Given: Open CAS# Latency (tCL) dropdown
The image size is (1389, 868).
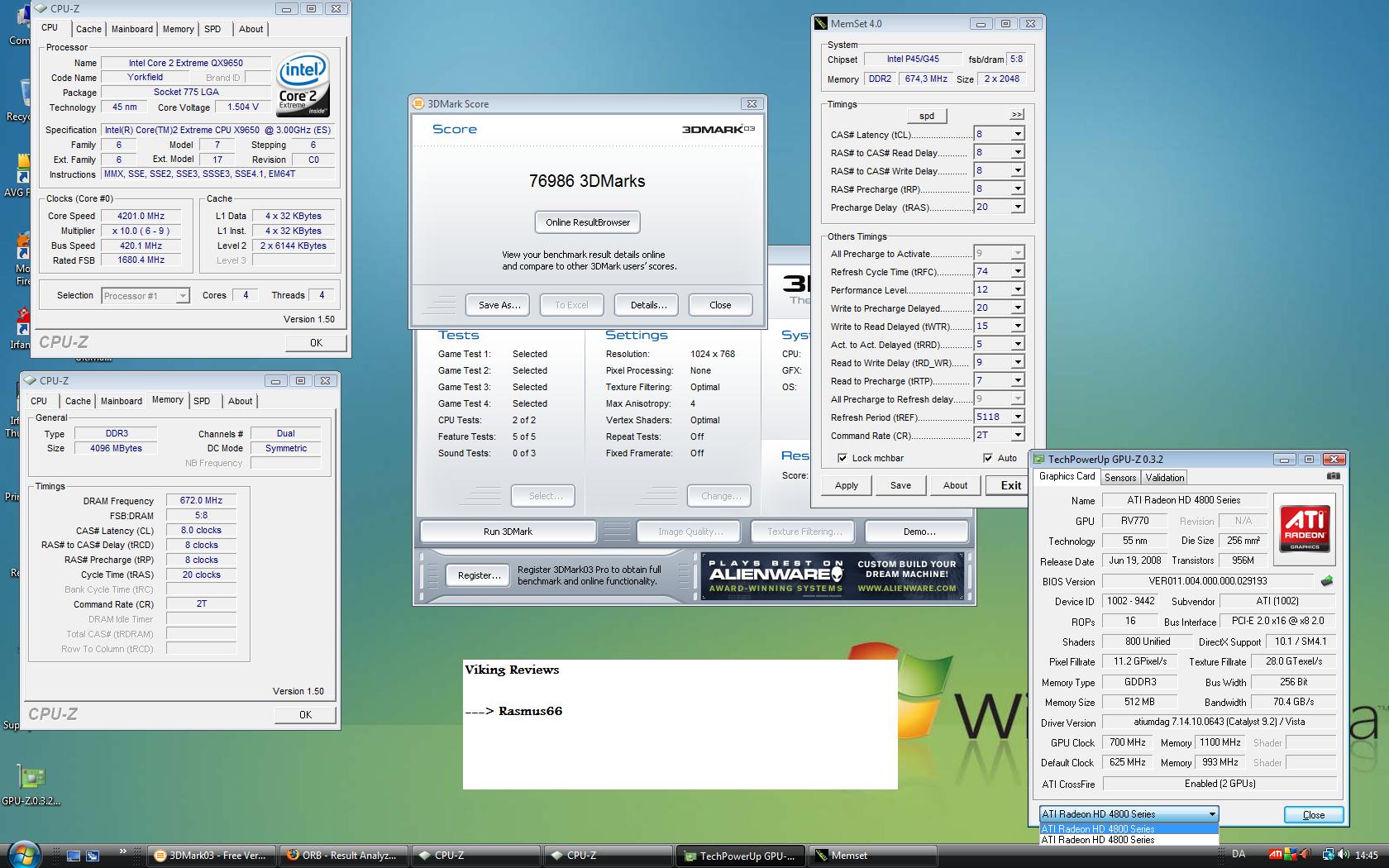Looking at the screenshot, I should coord(1018,134).
